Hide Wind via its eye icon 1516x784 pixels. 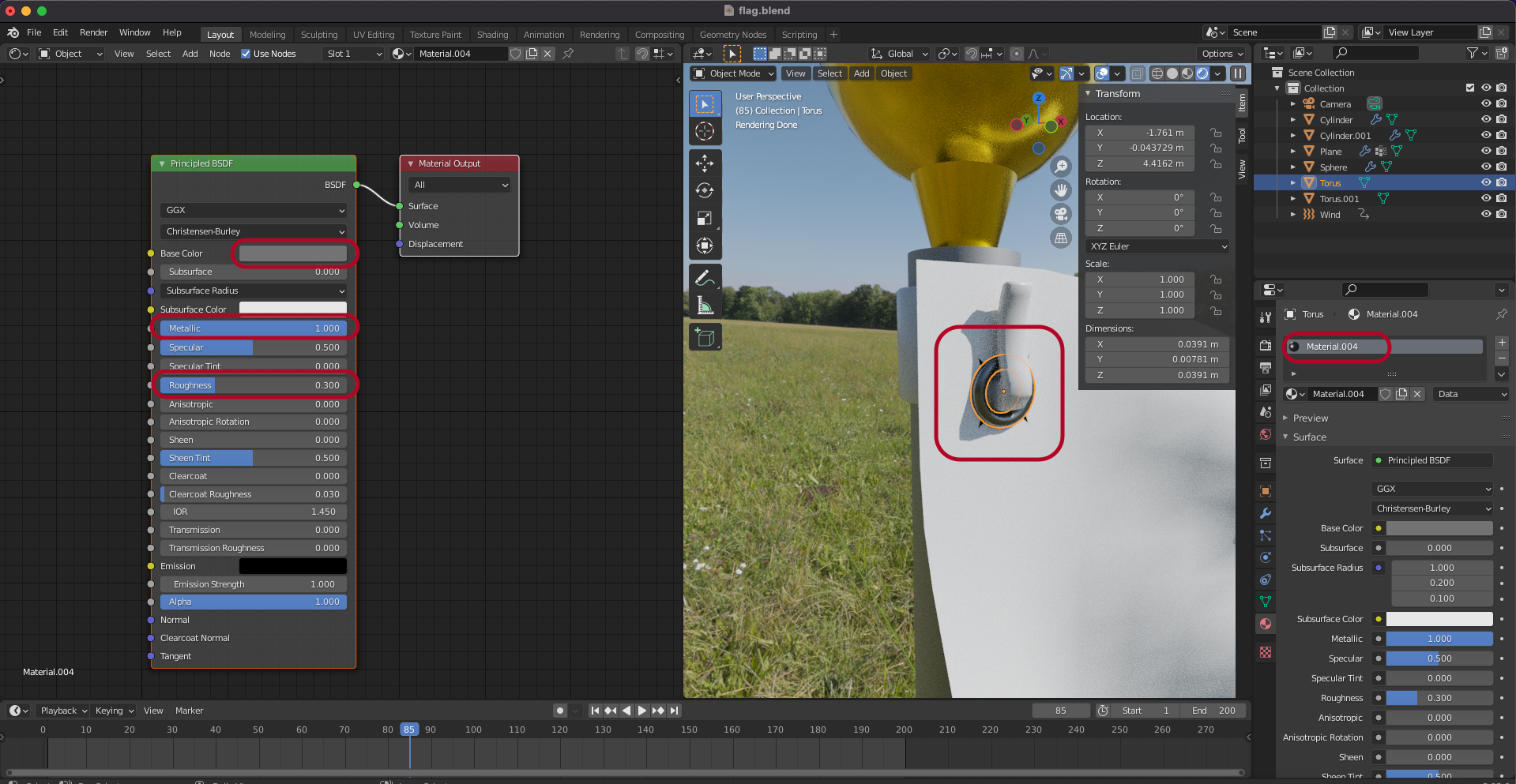pyautogui.click(x=1486, y=214)
